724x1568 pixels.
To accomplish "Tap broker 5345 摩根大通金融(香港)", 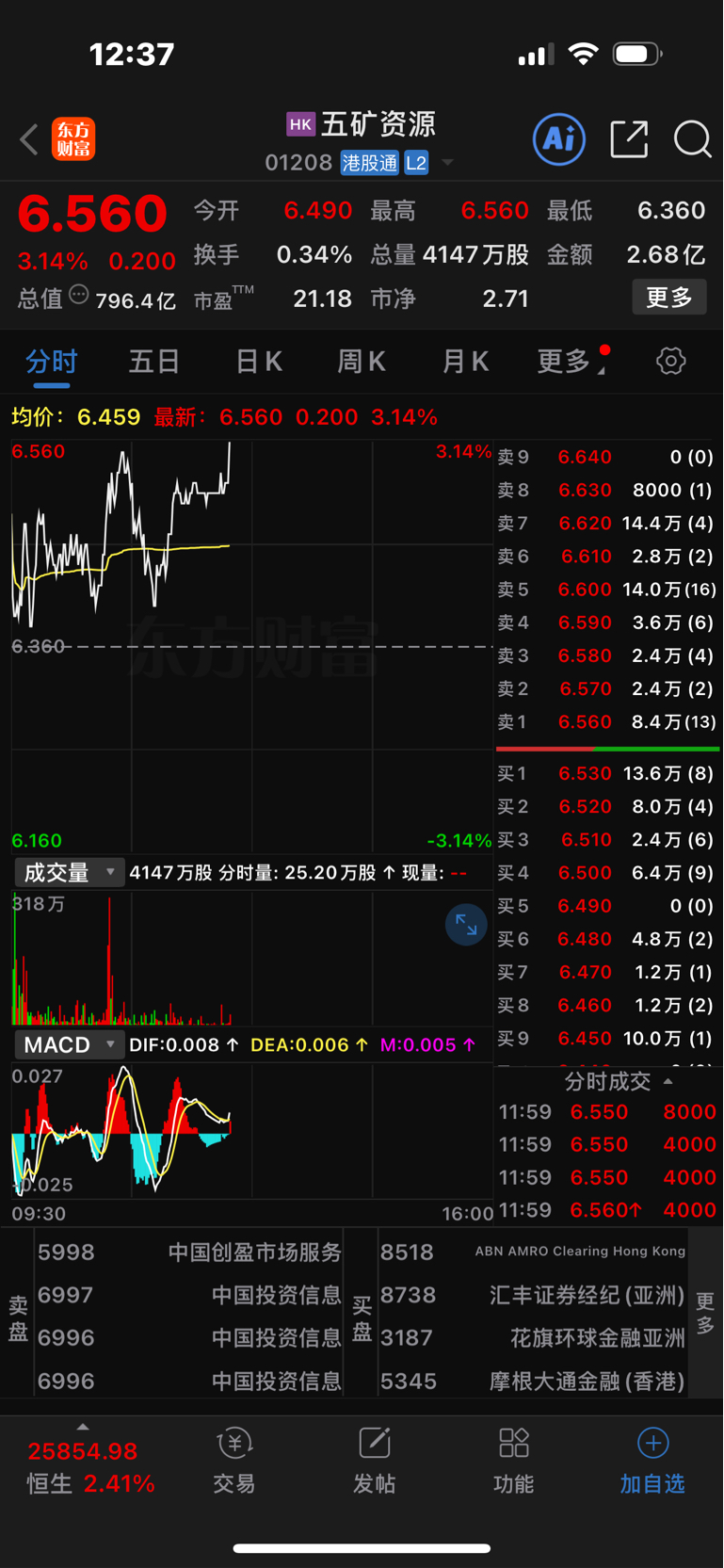I will (533, 1382).
